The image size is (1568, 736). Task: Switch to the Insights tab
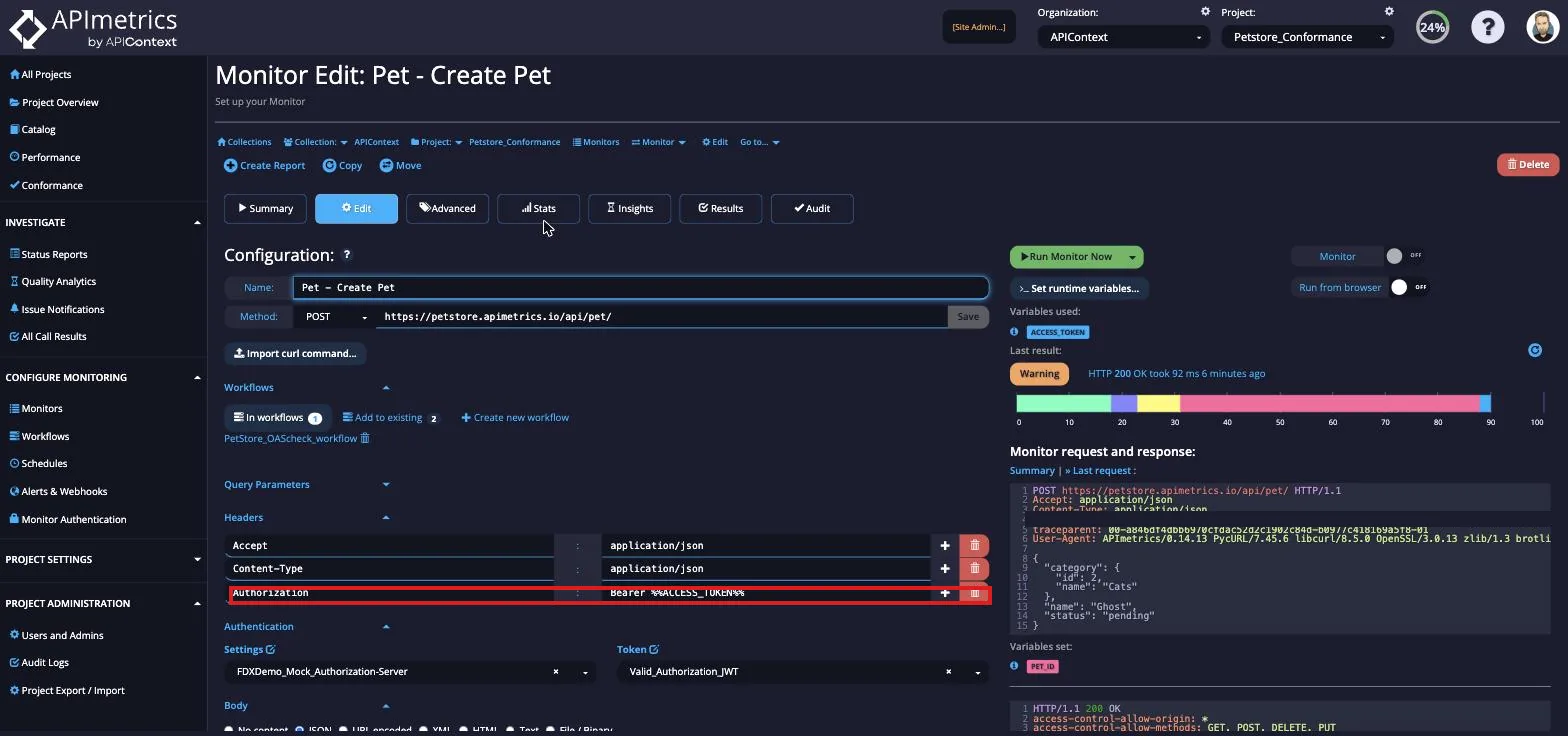(x=629, y=208)
